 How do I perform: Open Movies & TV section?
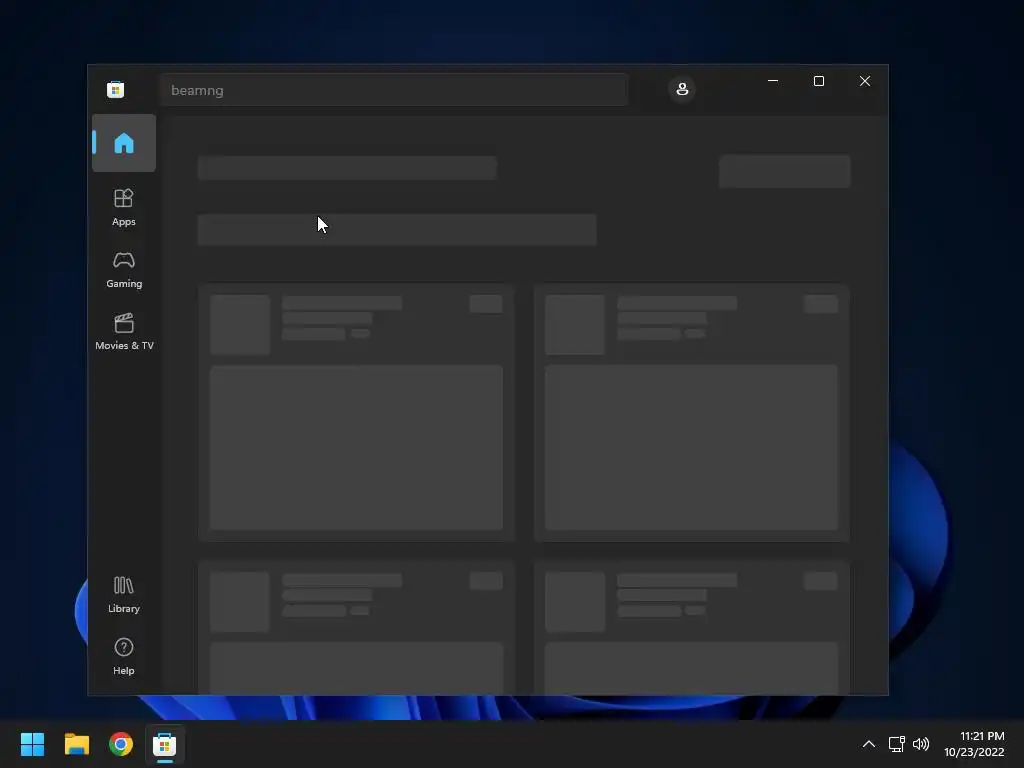pyautogui.click(x=124, y=332)
